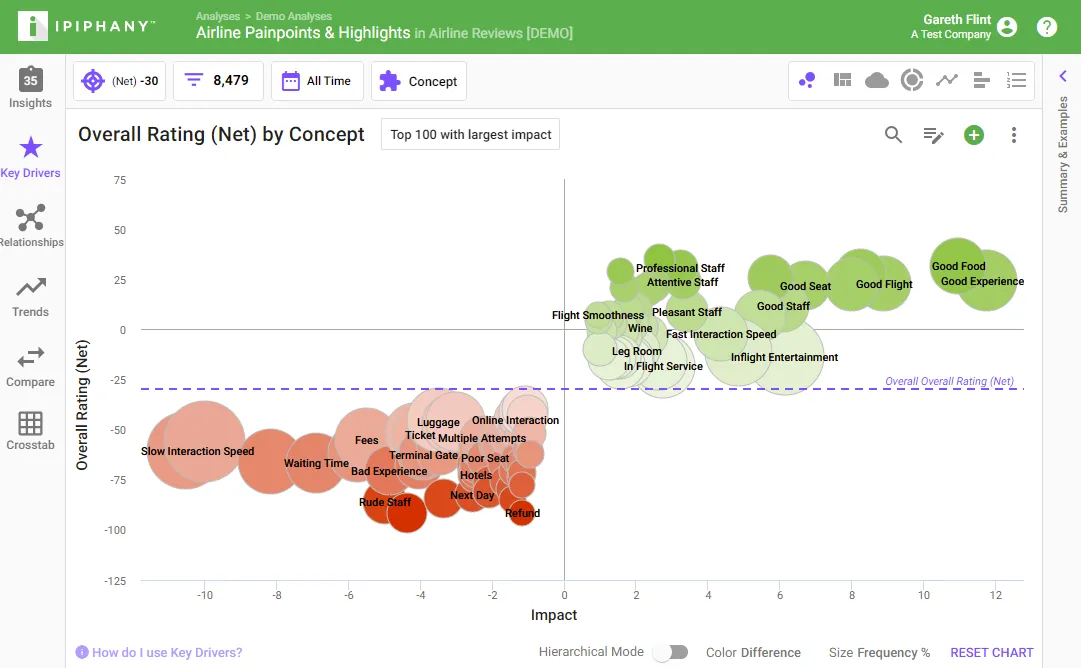Image resolution: width=1081 pixels, height=668 pixels.
Task: Switch to treemap chart view icon
Action: (x=842, y=81)
